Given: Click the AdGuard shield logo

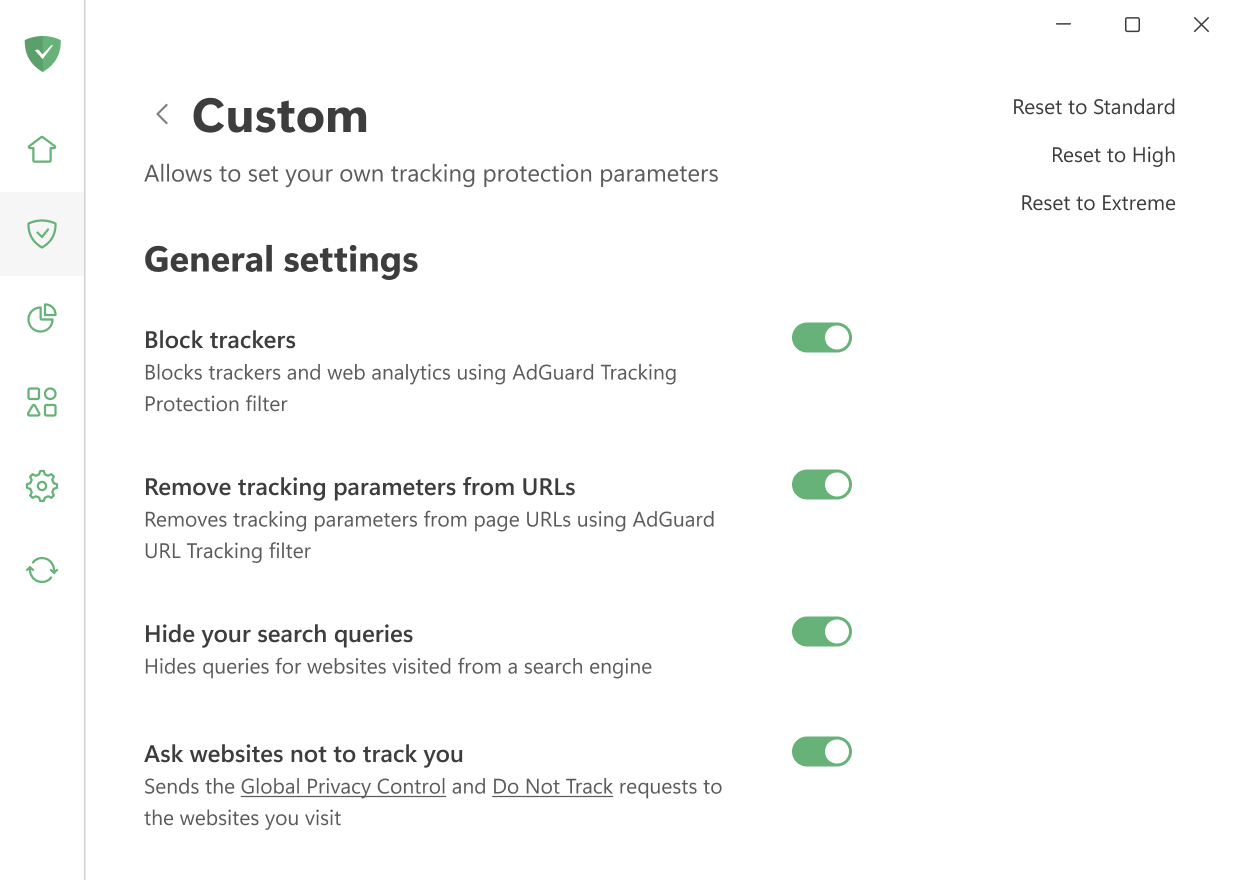Looking at the screenshot, I should click(42, 54).
